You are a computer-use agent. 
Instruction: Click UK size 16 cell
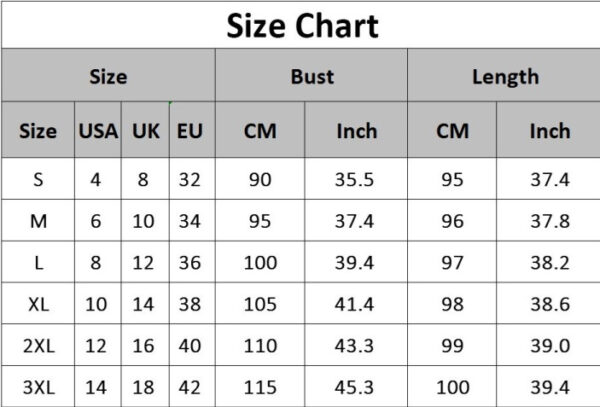click(143, 345)
